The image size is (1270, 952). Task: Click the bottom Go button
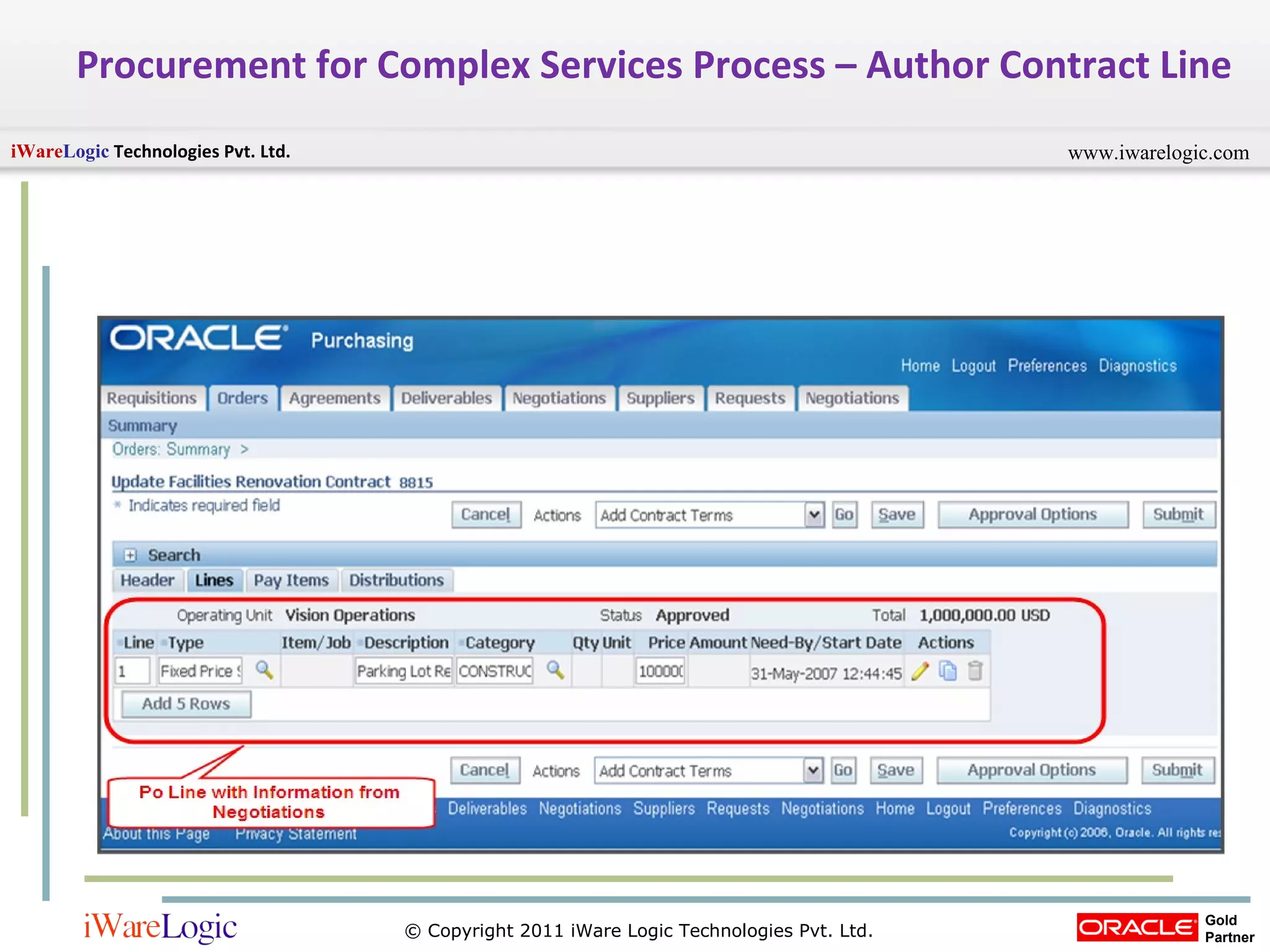coord(843,771)
